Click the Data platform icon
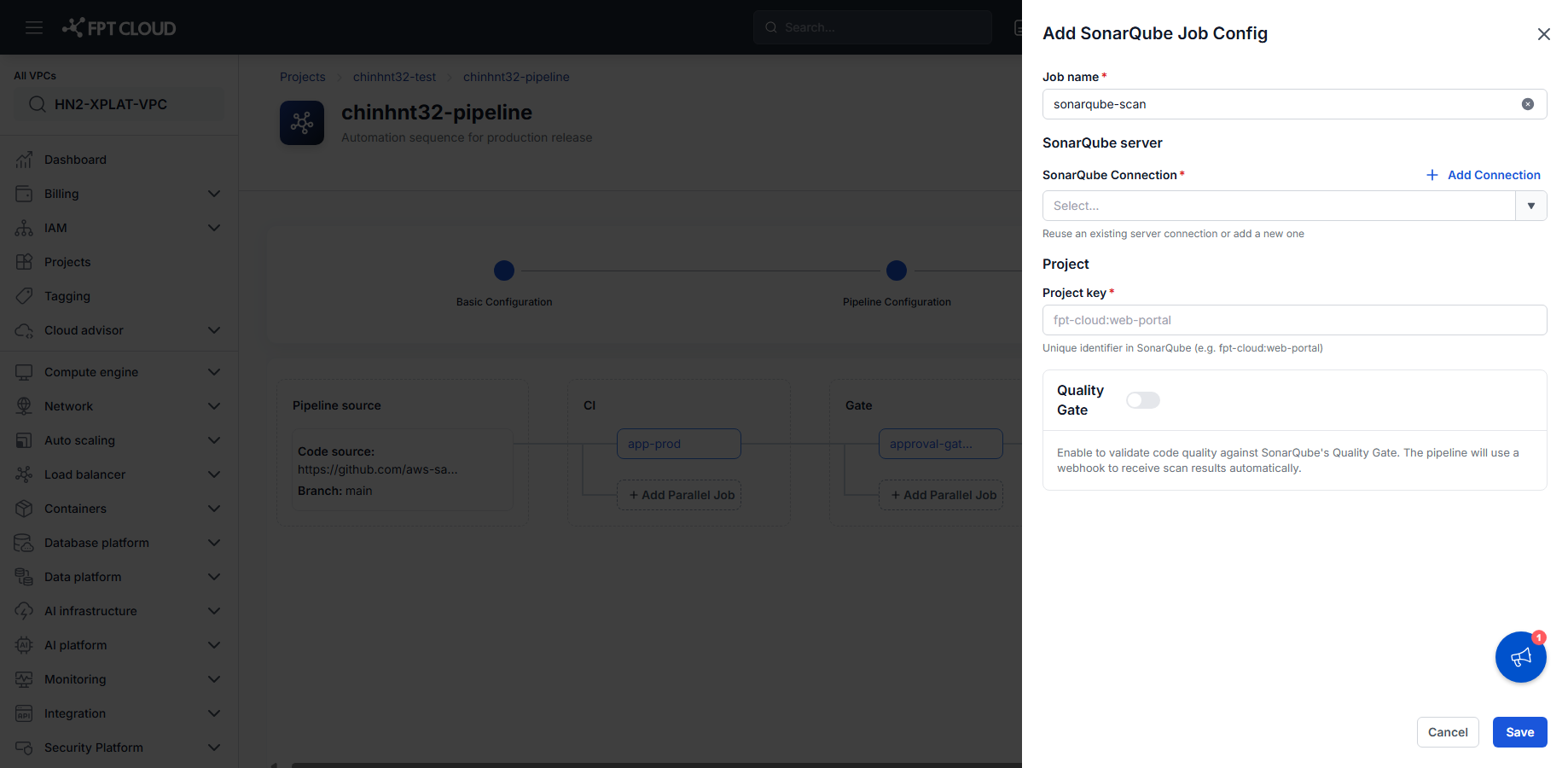1568x768 pixels. pyautogui.click(x=24, y=577)
